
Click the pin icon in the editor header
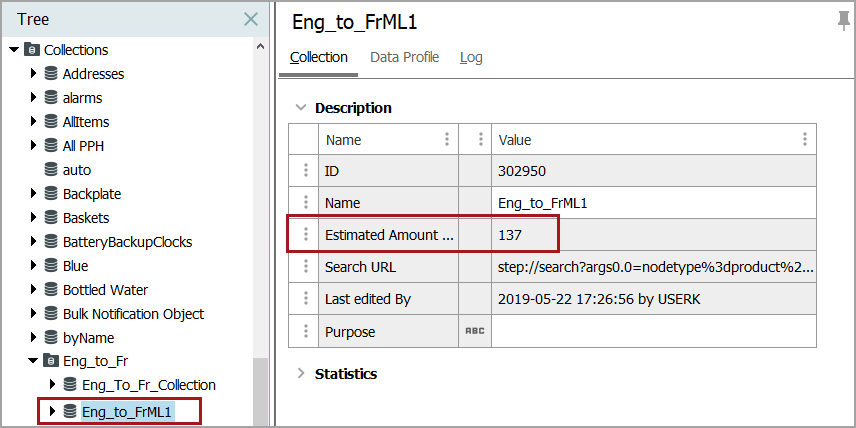coord(843,22)
